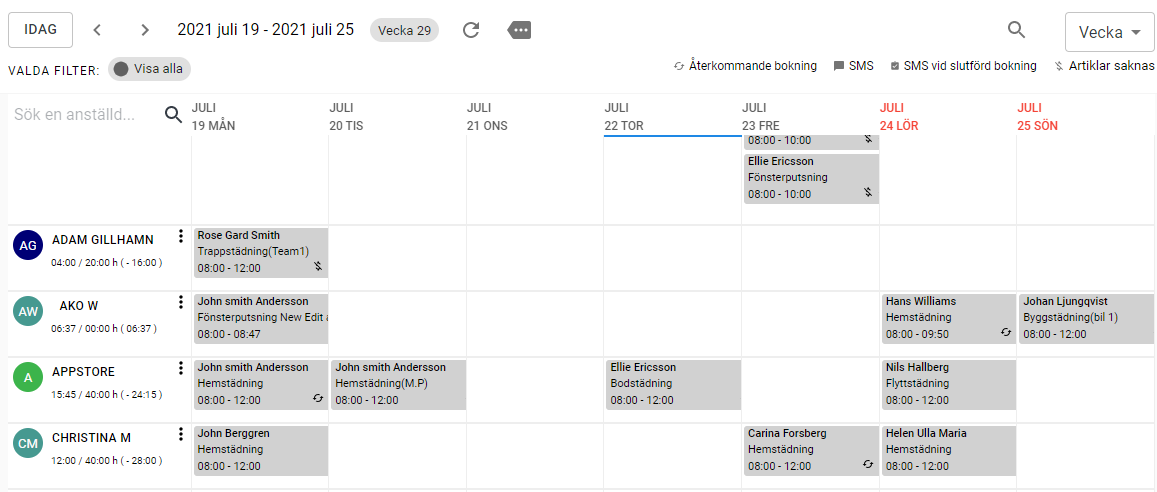This screenshot has width=1157, height=492.
Task: Open Ako W's three-dot options menu
Action: tap(181, 303)
